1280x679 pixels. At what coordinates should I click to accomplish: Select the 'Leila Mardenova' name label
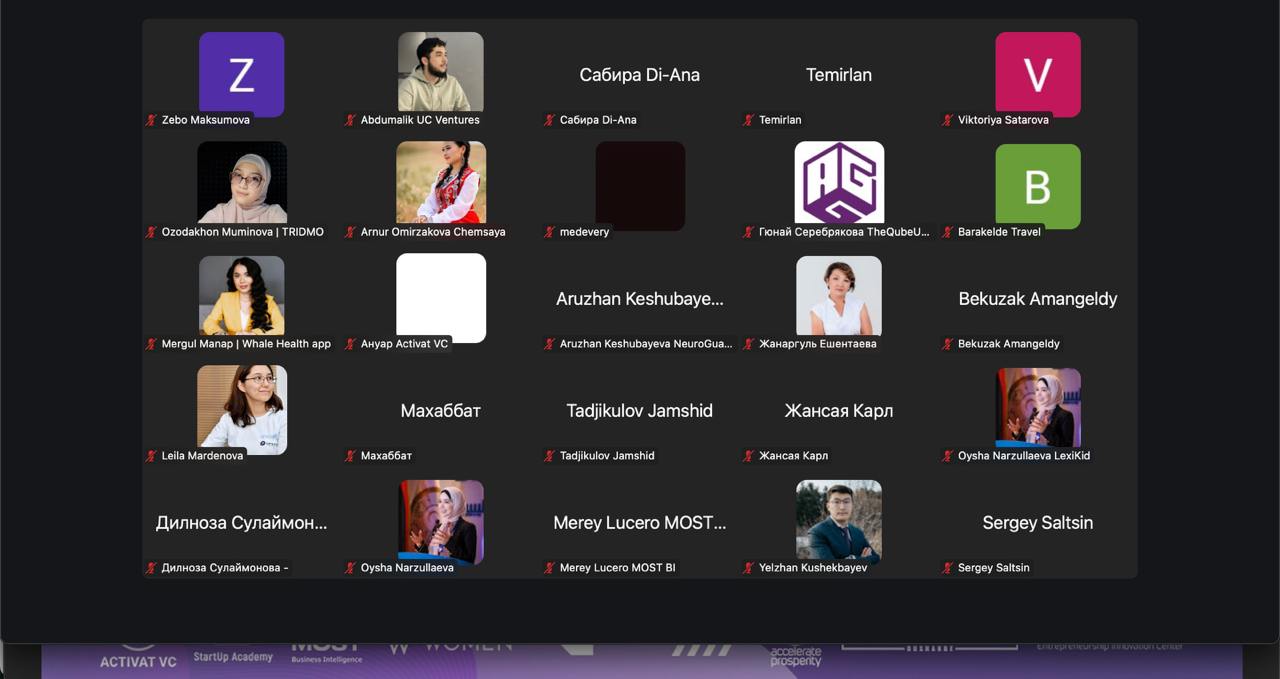(202, 456)
